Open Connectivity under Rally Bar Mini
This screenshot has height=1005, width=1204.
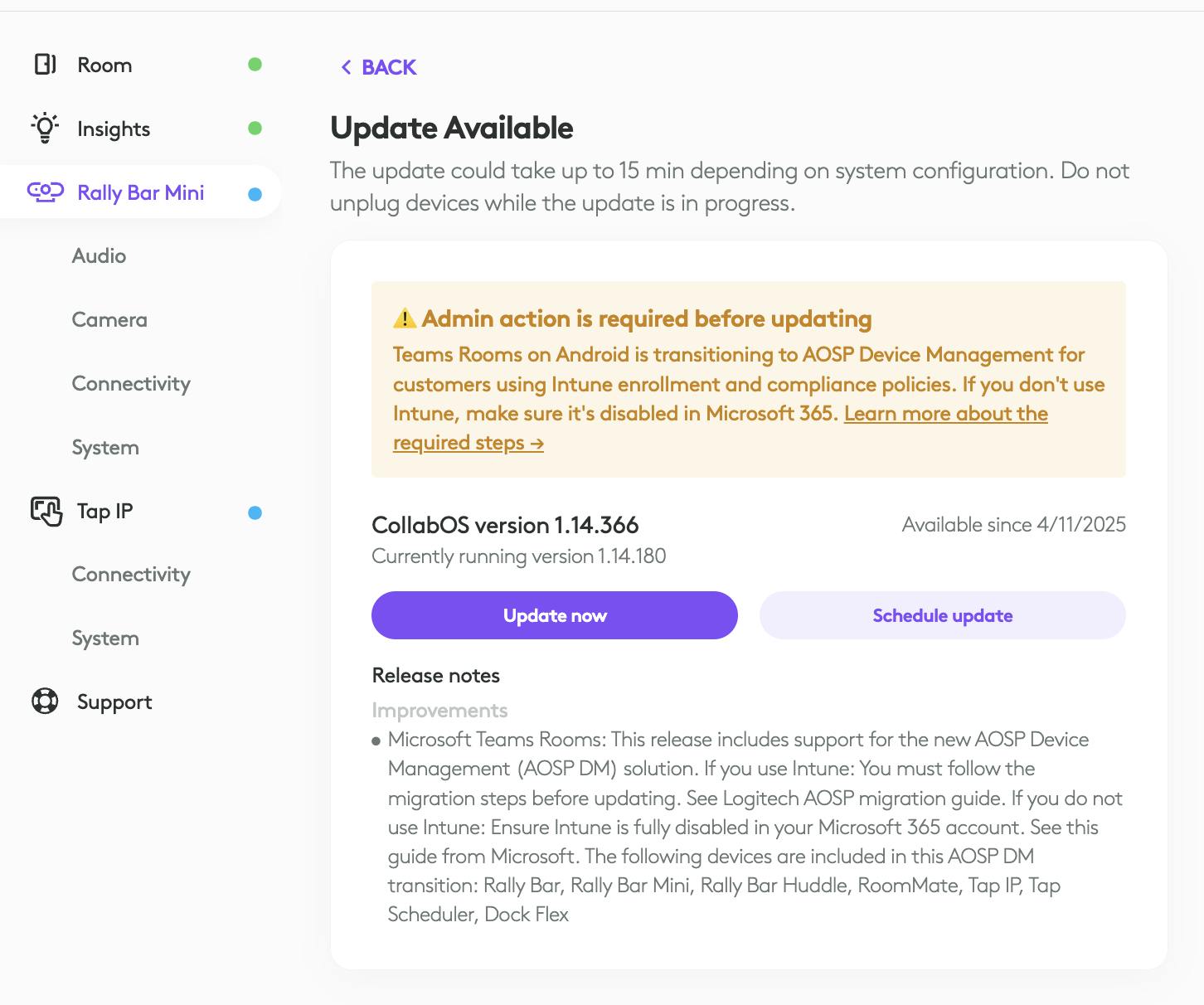pyautogui.click(x=131, y=384)
